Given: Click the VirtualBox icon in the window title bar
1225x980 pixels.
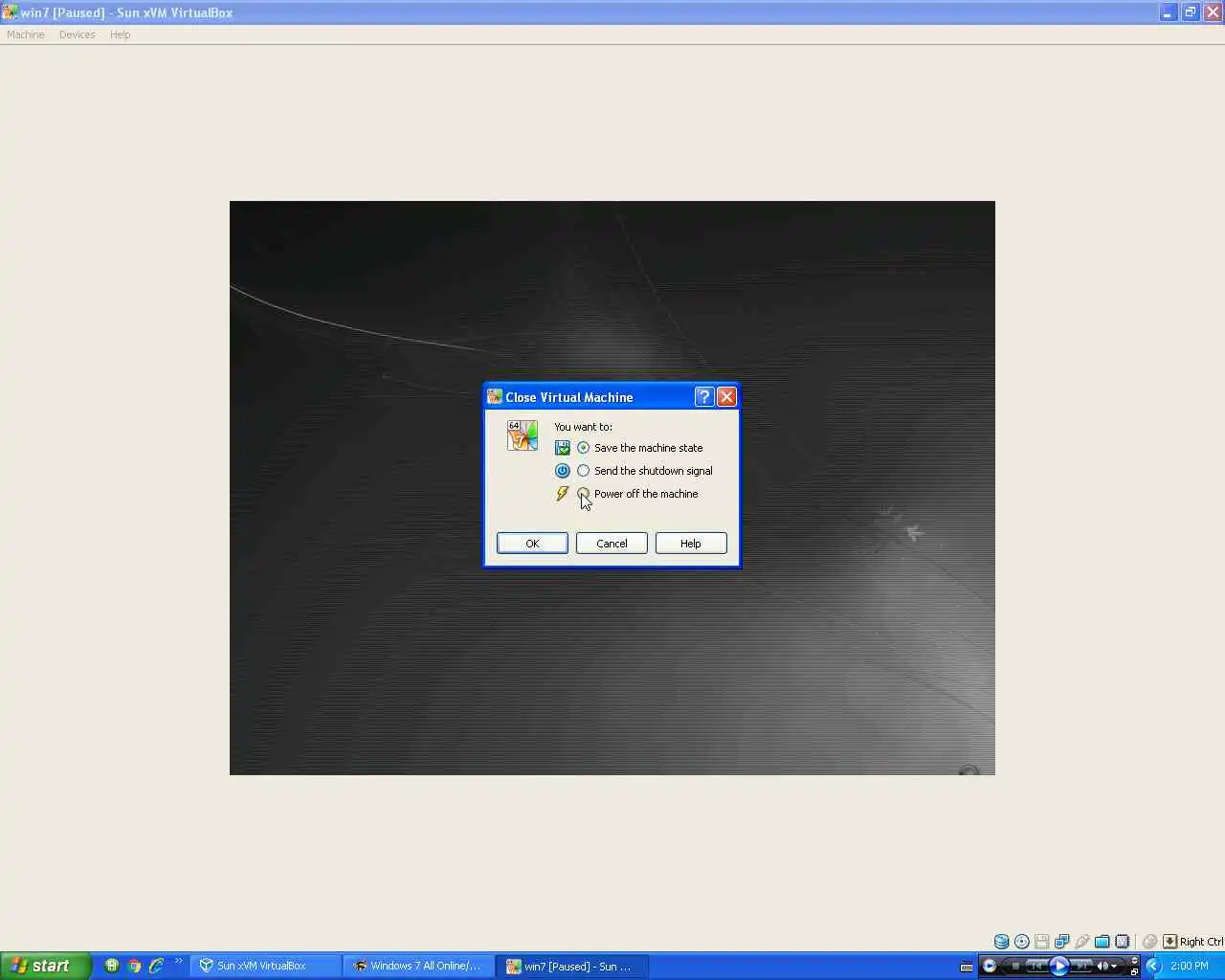Looking at the screenshot, I should [x=10, y=12].
